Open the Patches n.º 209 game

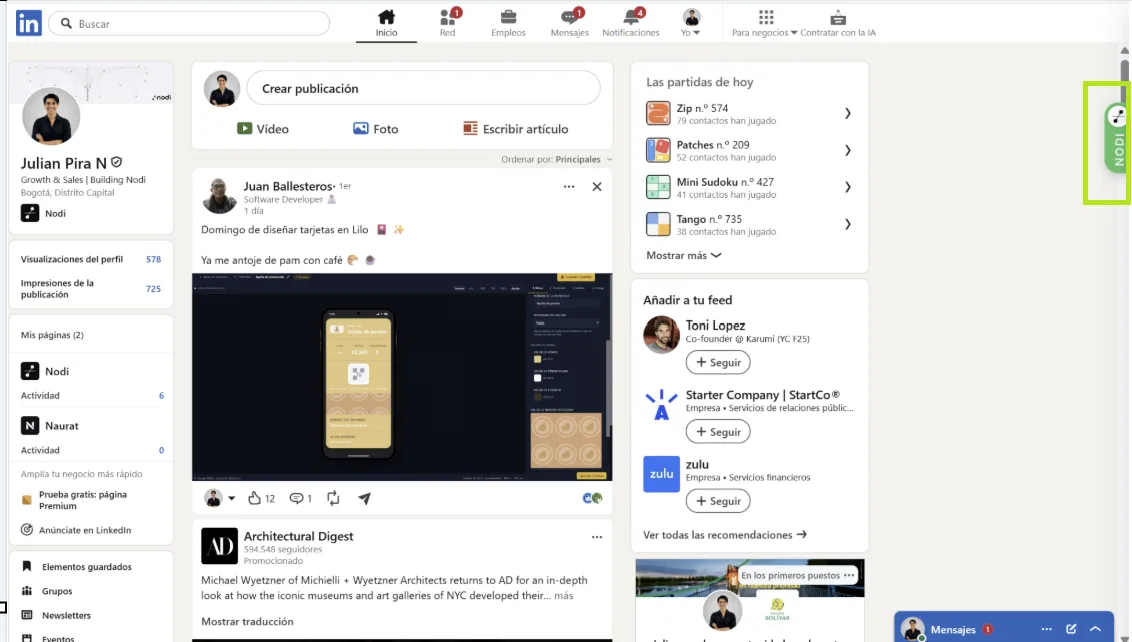click(x=749, y=150)
